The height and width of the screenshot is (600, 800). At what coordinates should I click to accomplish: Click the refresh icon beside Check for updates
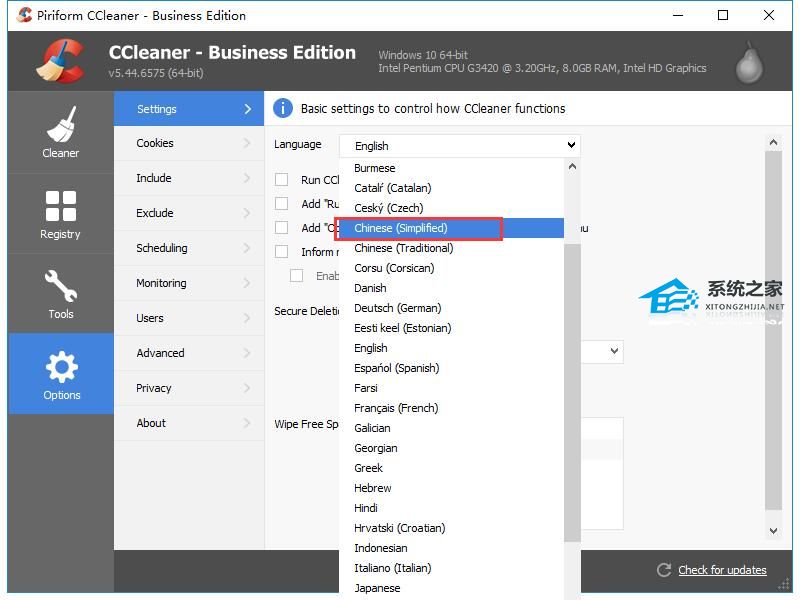click(x=664, y=570)
